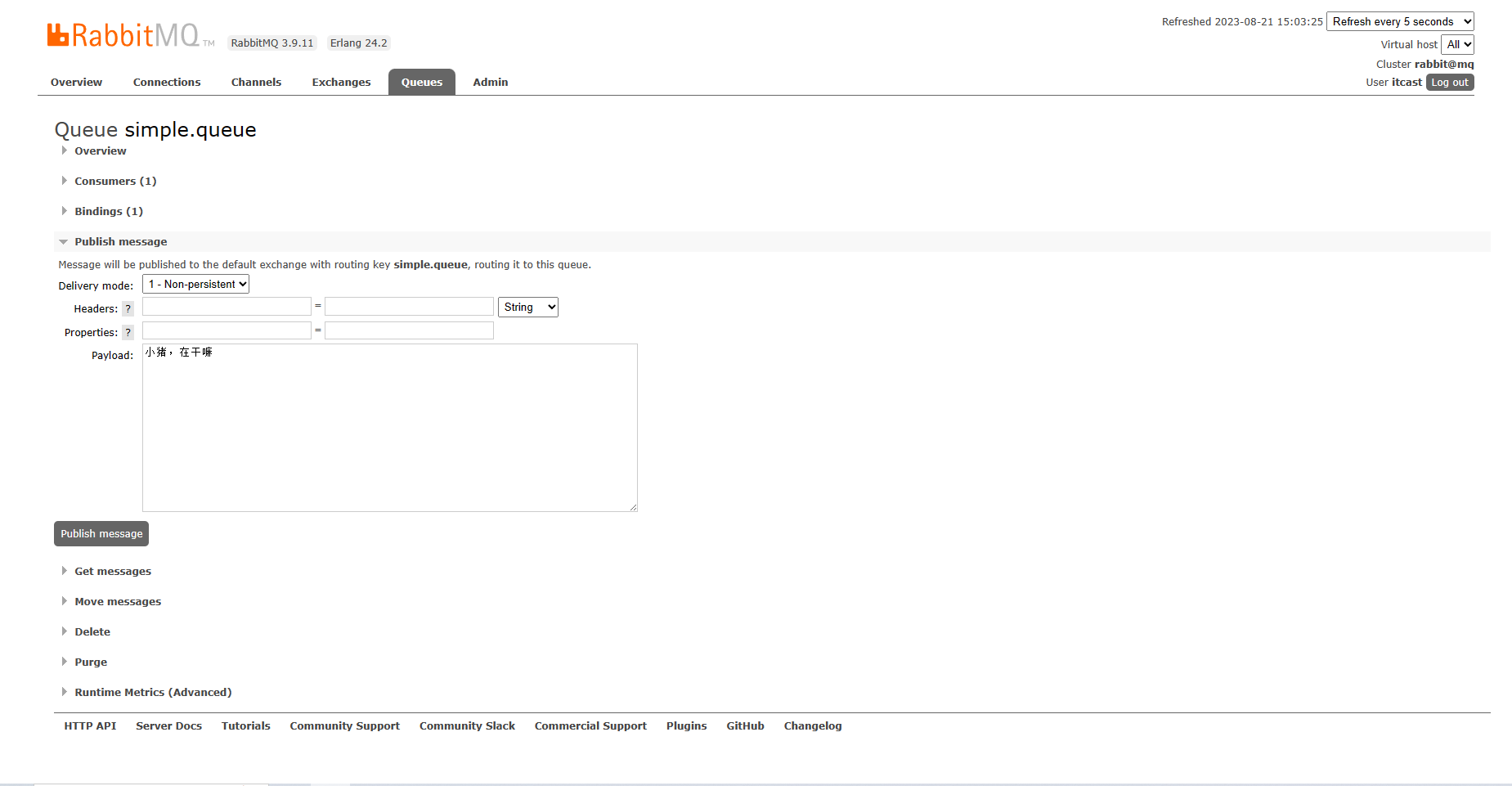
Task: Click the Publish message button
Action: click(101, 533)
